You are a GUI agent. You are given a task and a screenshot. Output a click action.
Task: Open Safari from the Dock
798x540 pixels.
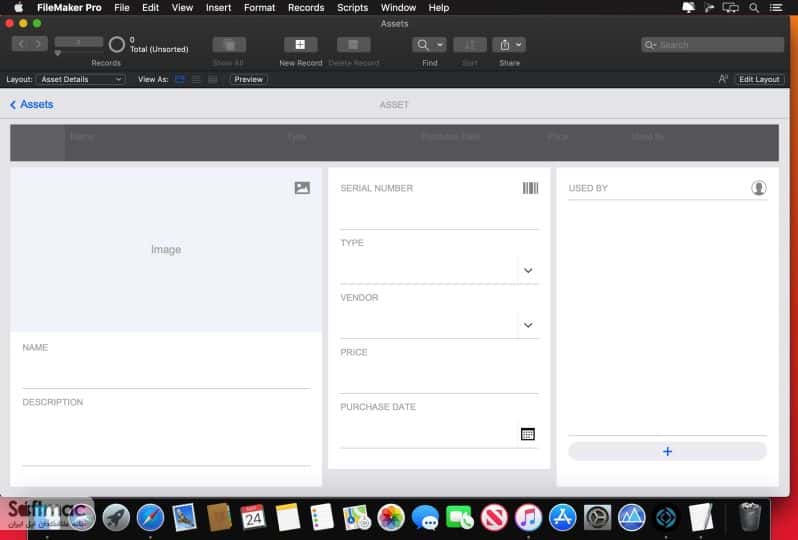(x=150, y=518)
